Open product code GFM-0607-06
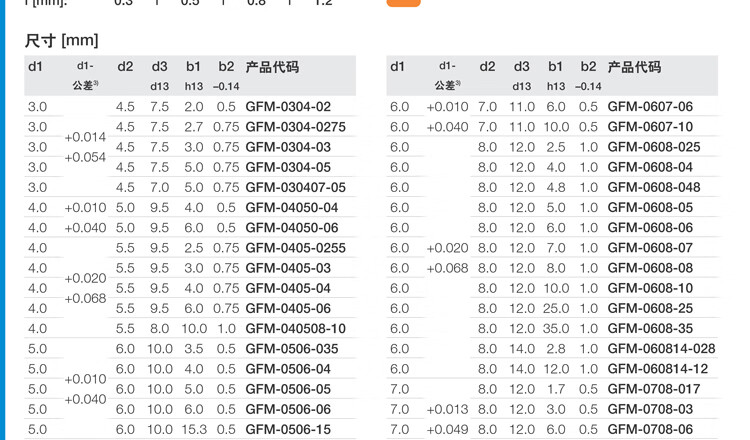Screen dimensions: 750x440 coord(650,107)
